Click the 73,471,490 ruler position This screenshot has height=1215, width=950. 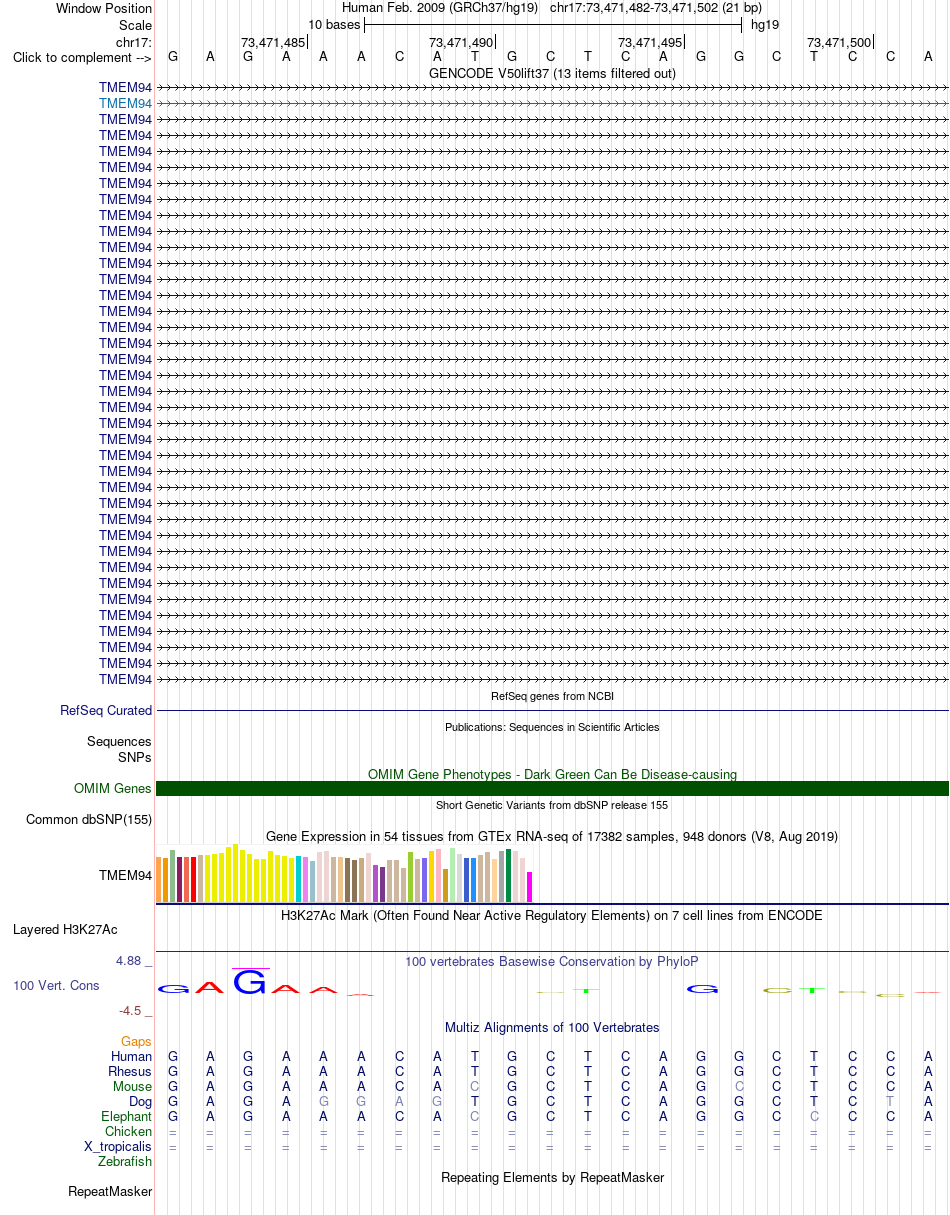pyautogui.click(x=461, y=42)
